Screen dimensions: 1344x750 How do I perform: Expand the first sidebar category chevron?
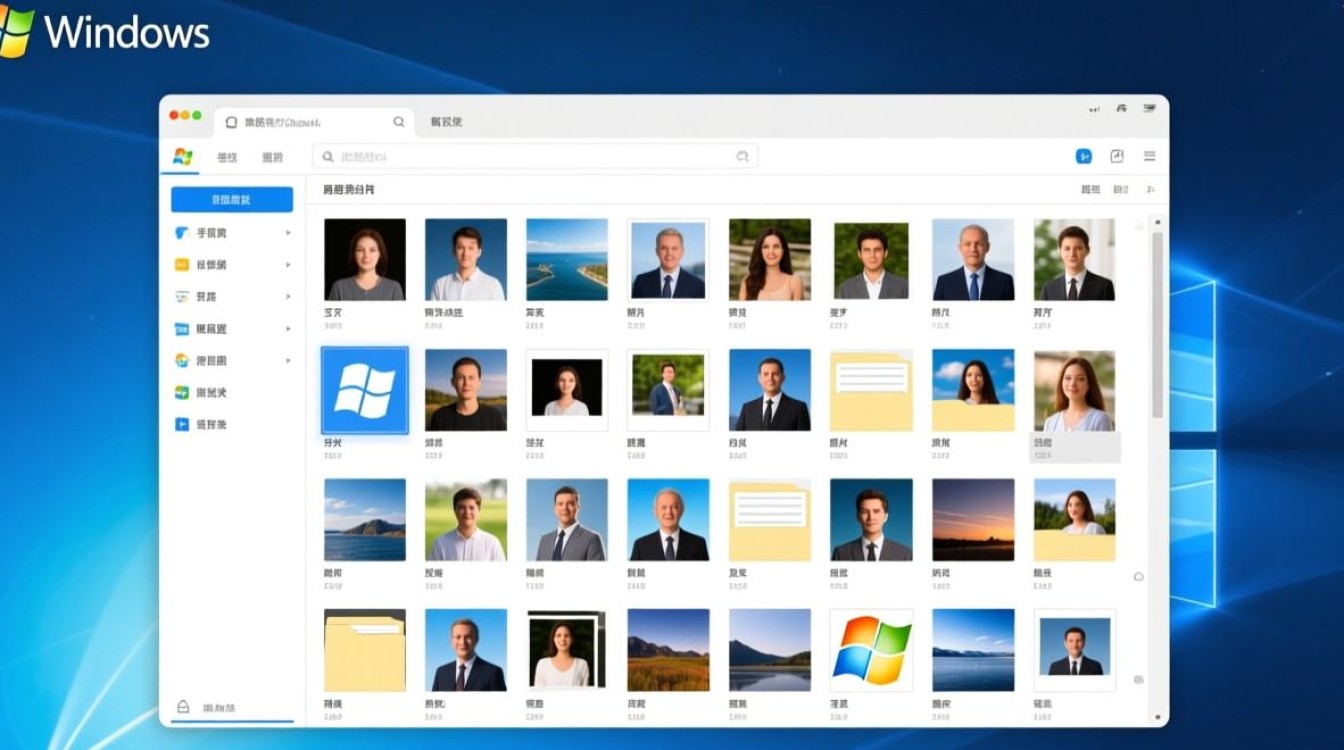(x=287, y=232)
